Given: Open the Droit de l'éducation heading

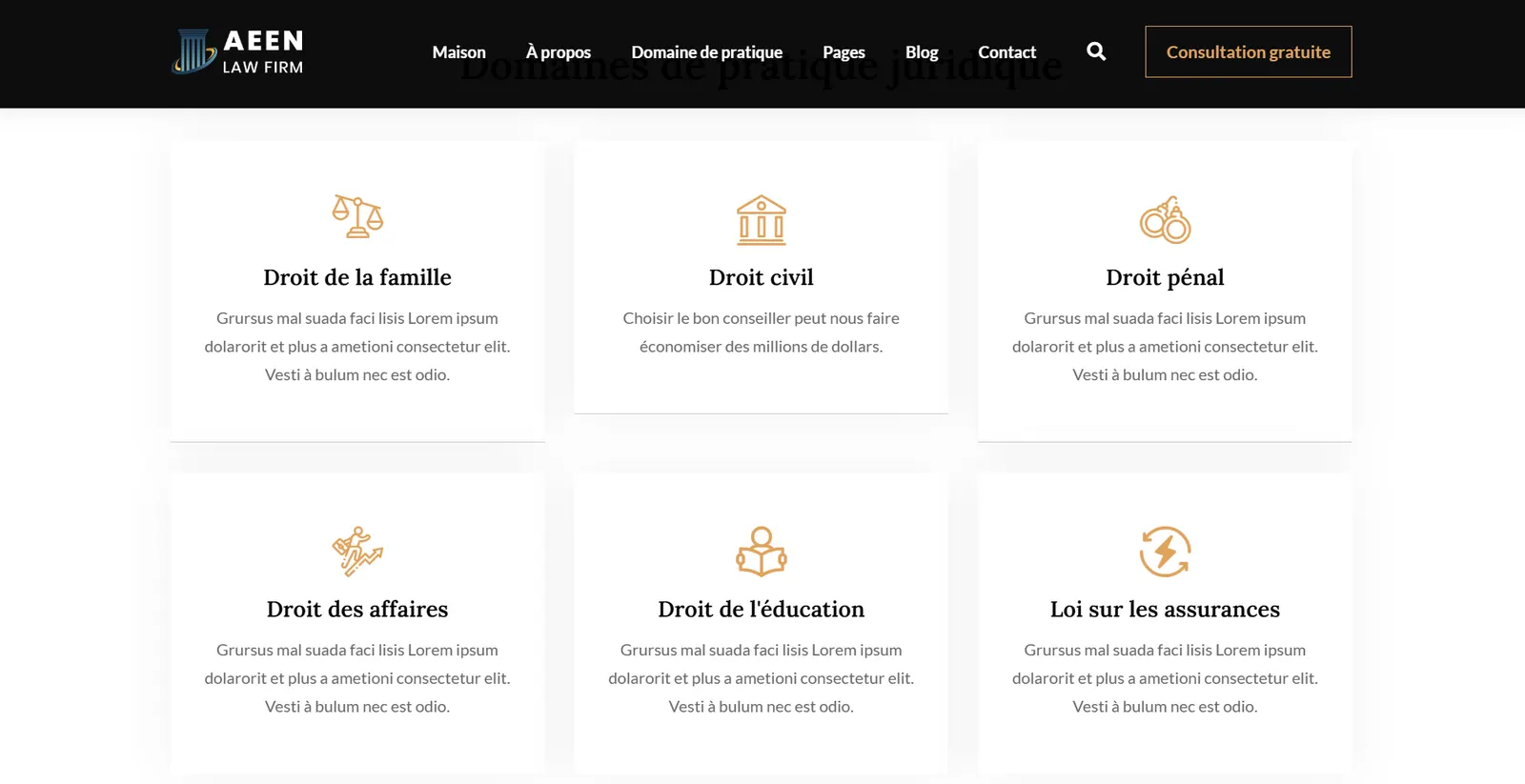Looking at the screenshot, I should click(762, 609).
